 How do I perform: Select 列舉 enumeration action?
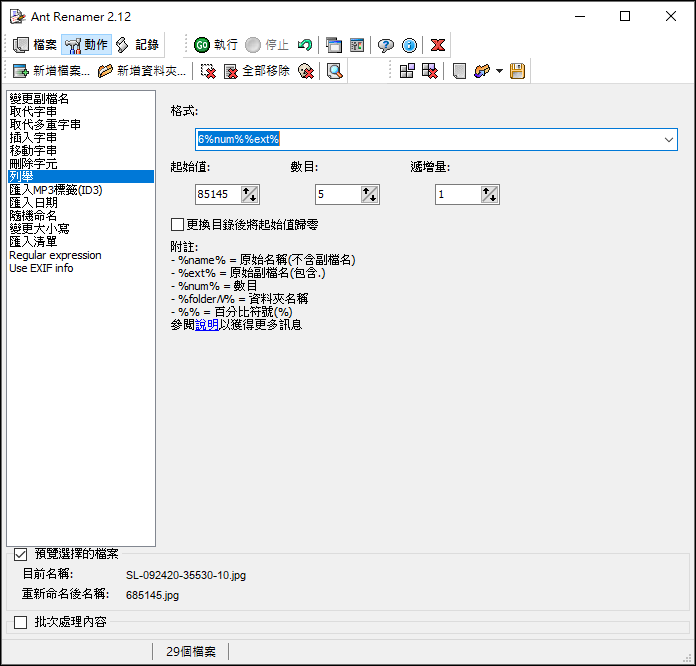pos(81,177)
